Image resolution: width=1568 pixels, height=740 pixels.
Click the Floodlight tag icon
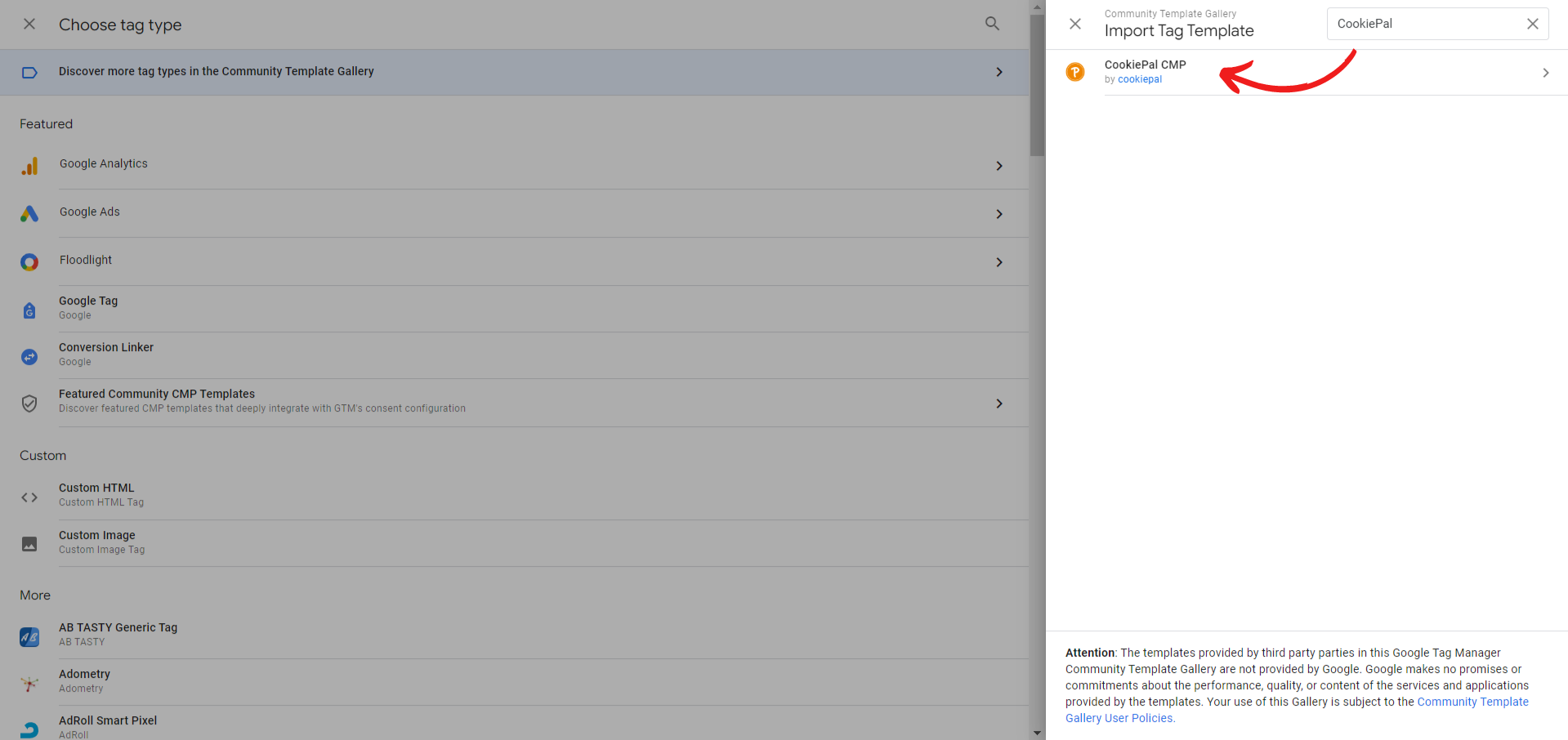coord(29,262)
